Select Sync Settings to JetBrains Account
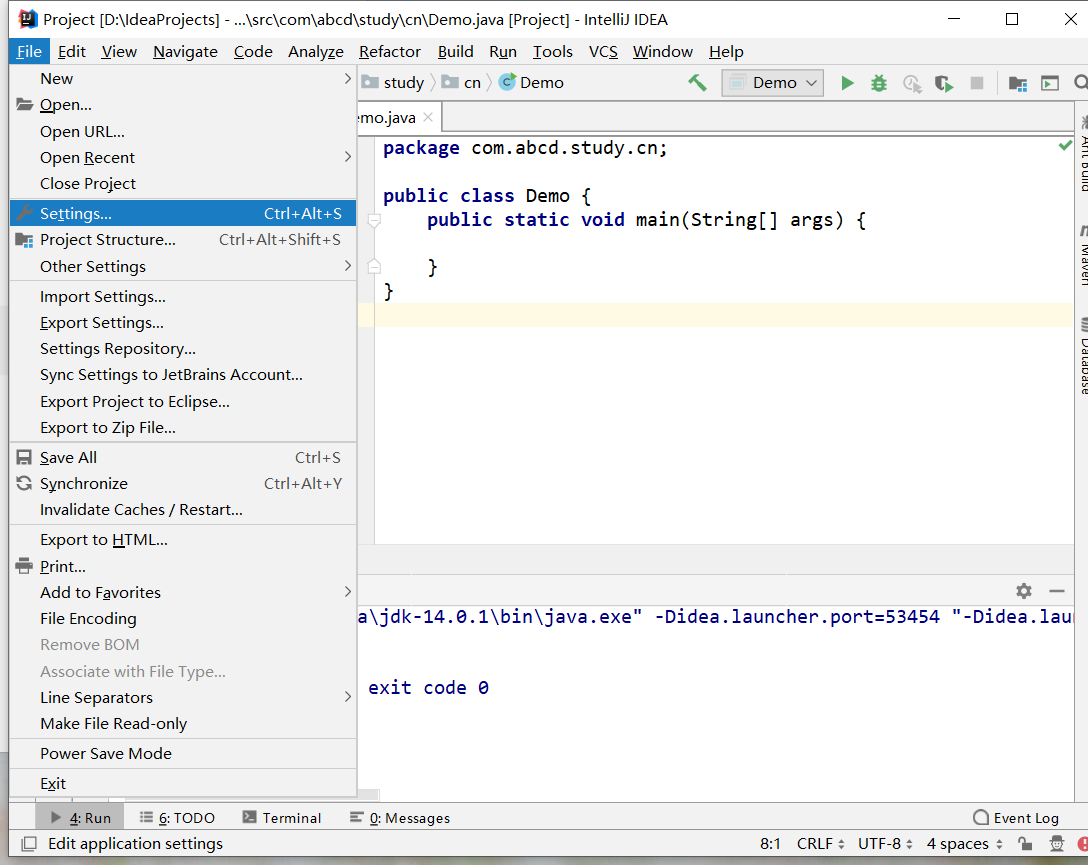 tap(183, 375)
